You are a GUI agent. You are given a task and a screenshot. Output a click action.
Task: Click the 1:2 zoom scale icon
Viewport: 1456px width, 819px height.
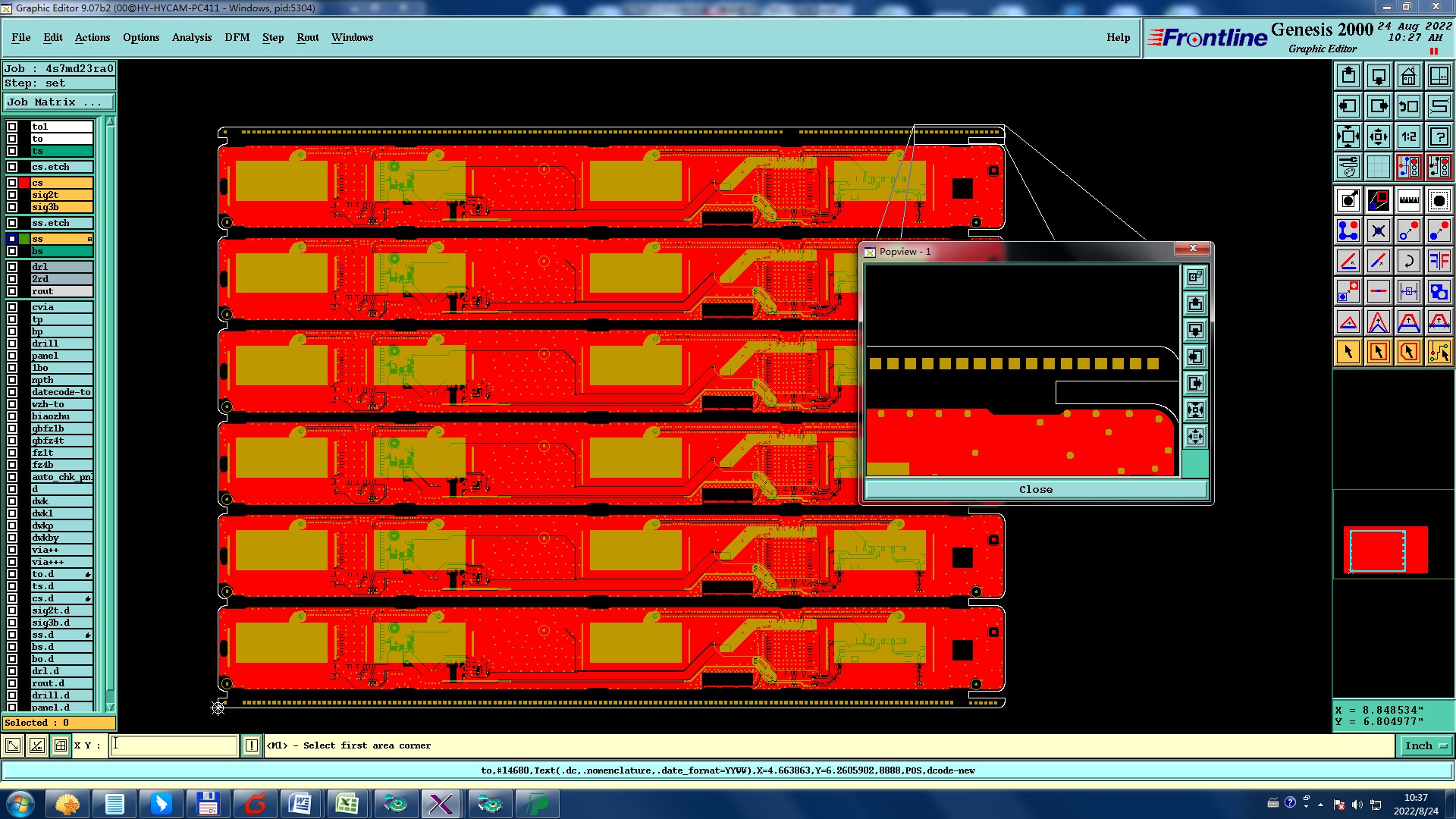point(1408,136)
